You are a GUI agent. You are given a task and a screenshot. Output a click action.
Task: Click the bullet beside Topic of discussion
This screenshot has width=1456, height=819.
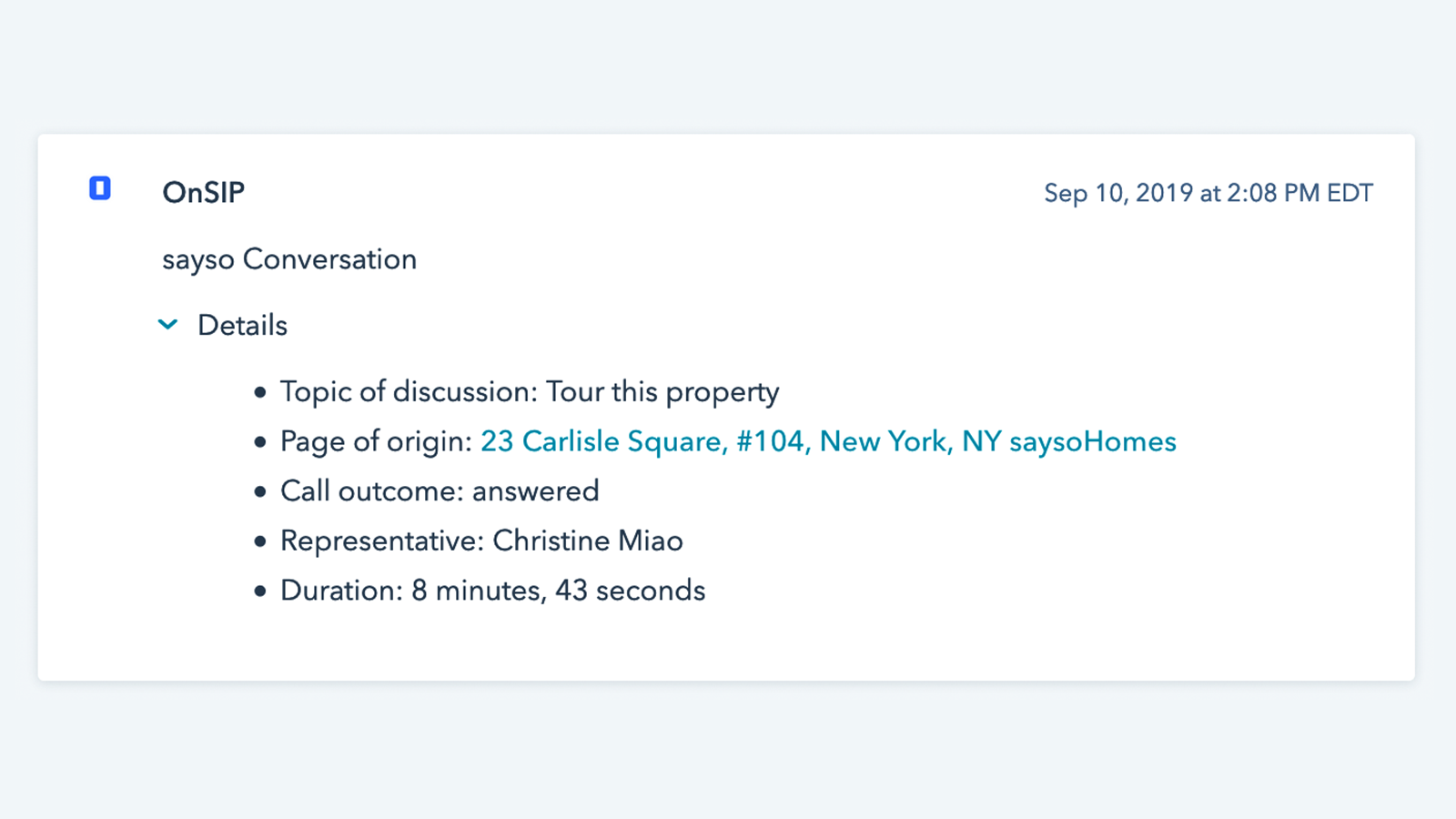(x=258, y=391)
